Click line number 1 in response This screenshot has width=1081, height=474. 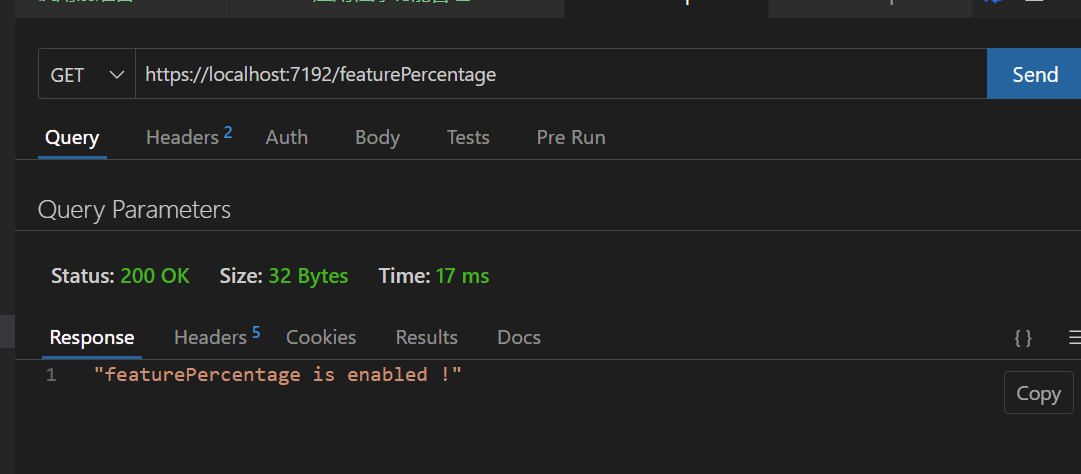pos(50,375)
